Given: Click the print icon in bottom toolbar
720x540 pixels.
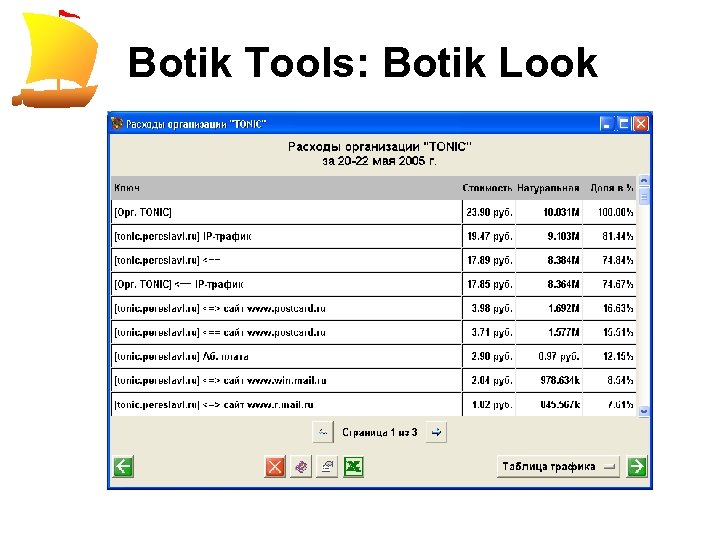Looking at the screenshot, I should click(x=327, y=467).
